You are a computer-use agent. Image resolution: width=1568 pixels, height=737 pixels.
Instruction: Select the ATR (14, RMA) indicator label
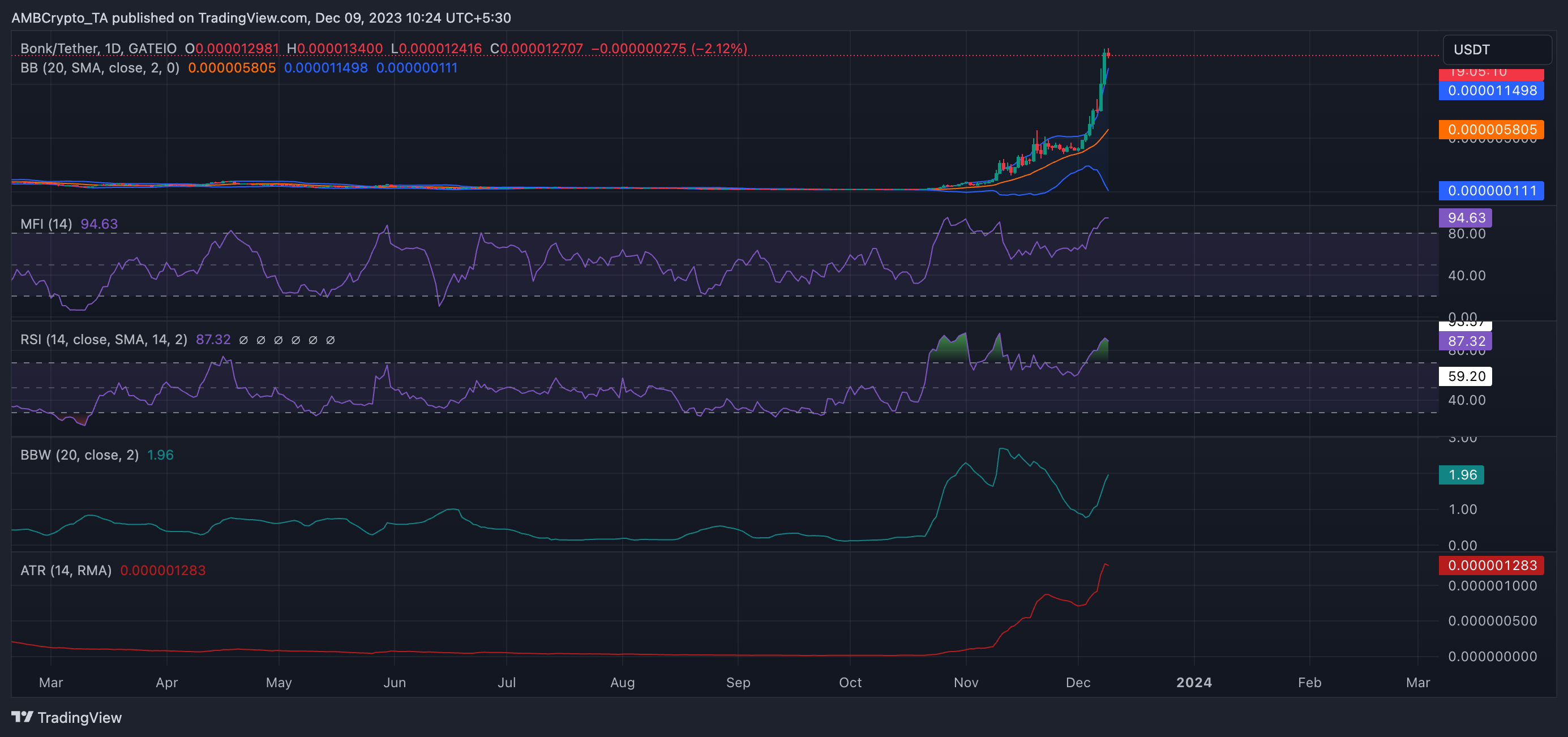click(66, 570)
